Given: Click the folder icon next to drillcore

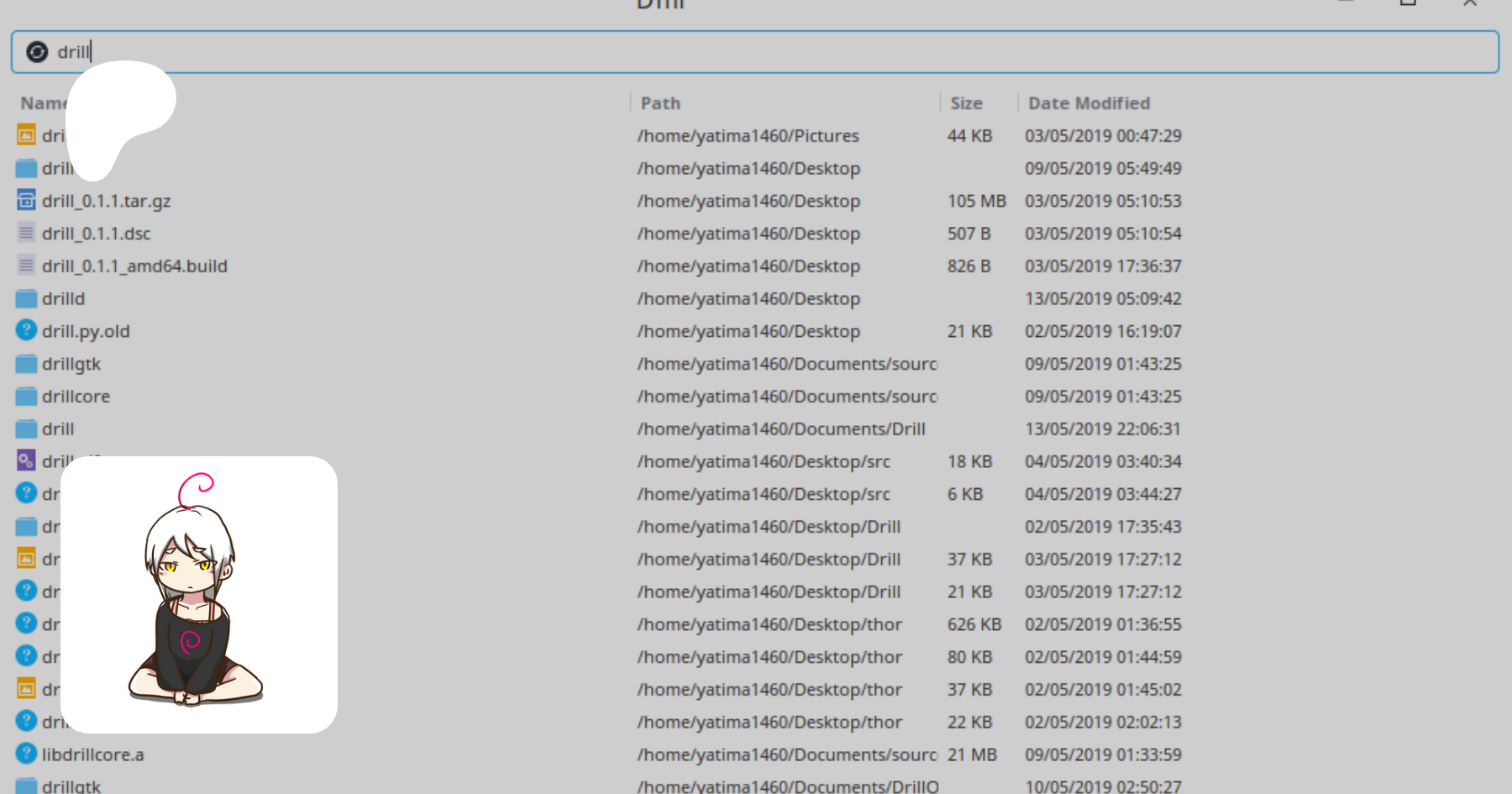Looking at the screenshot, I should [x=26, y=396].
